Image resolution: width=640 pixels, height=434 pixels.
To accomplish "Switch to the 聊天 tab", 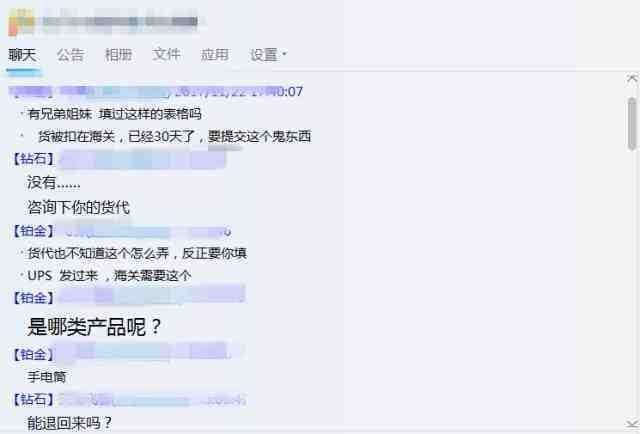I will coord(23,55).
